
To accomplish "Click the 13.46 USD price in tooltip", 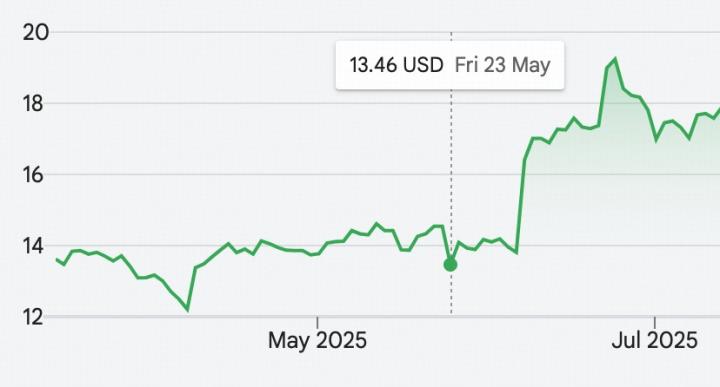I will (x=396, y=65).
